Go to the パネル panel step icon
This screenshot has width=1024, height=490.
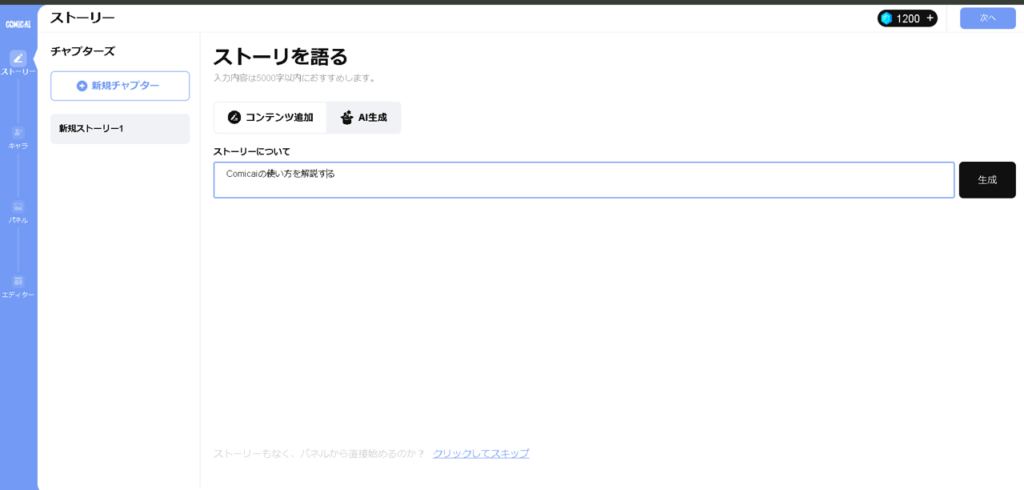[x=18, y=207]
